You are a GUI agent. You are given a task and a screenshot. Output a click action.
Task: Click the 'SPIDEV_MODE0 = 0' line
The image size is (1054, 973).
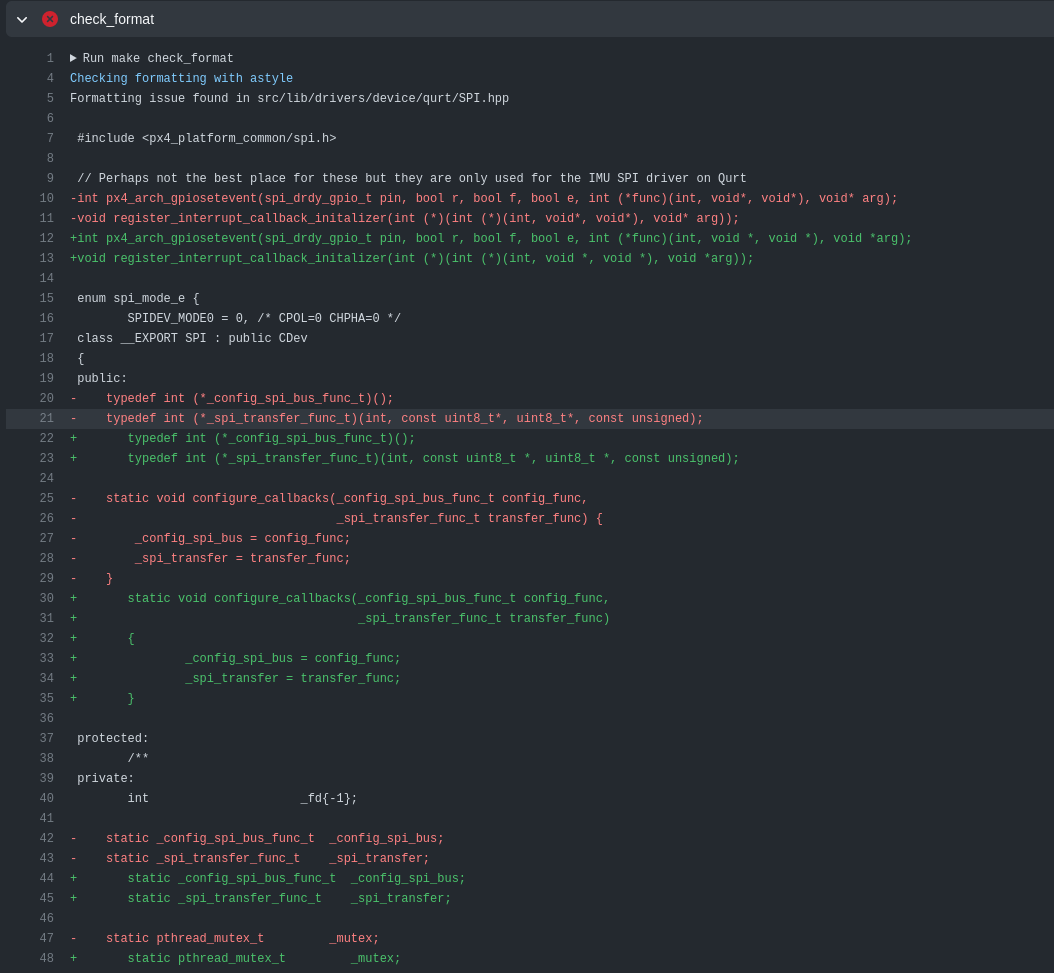(x=264, y=318)
